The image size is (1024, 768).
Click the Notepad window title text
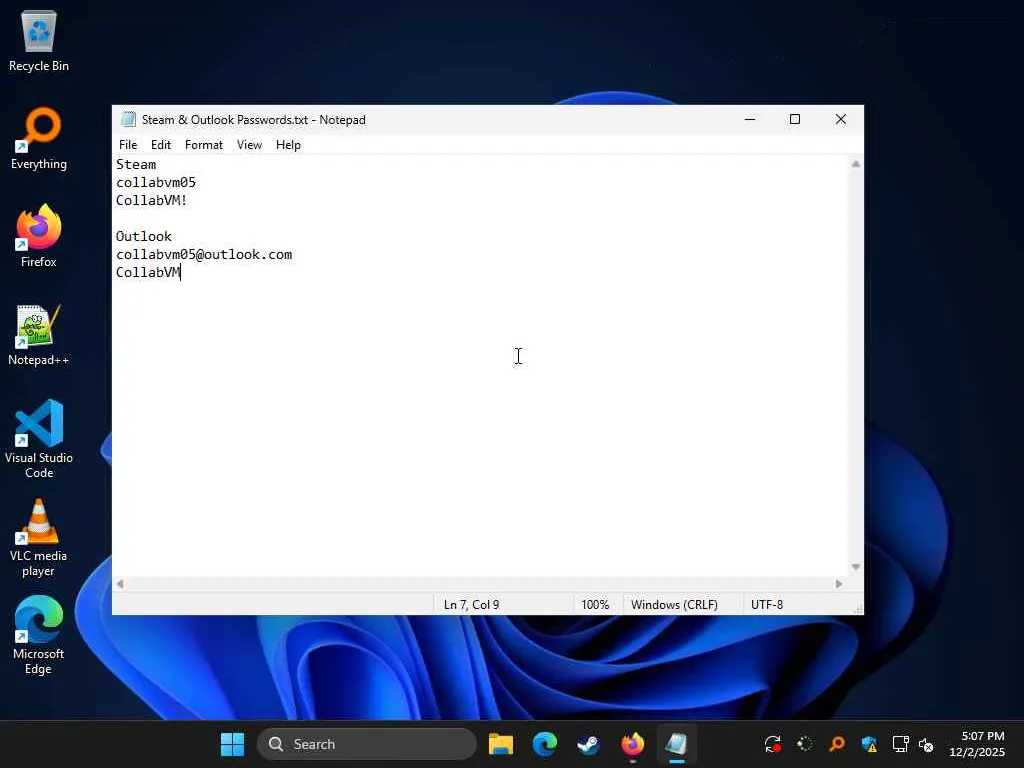253,120
